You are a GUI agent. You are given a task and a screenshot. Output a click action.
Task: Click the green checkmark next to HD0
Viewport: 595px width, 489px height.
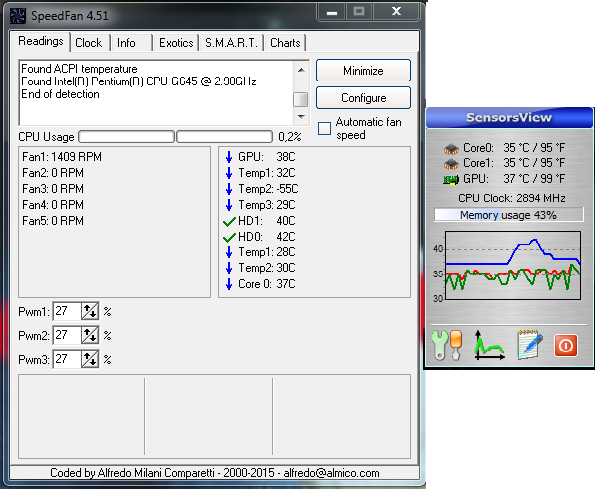point(229,237)
